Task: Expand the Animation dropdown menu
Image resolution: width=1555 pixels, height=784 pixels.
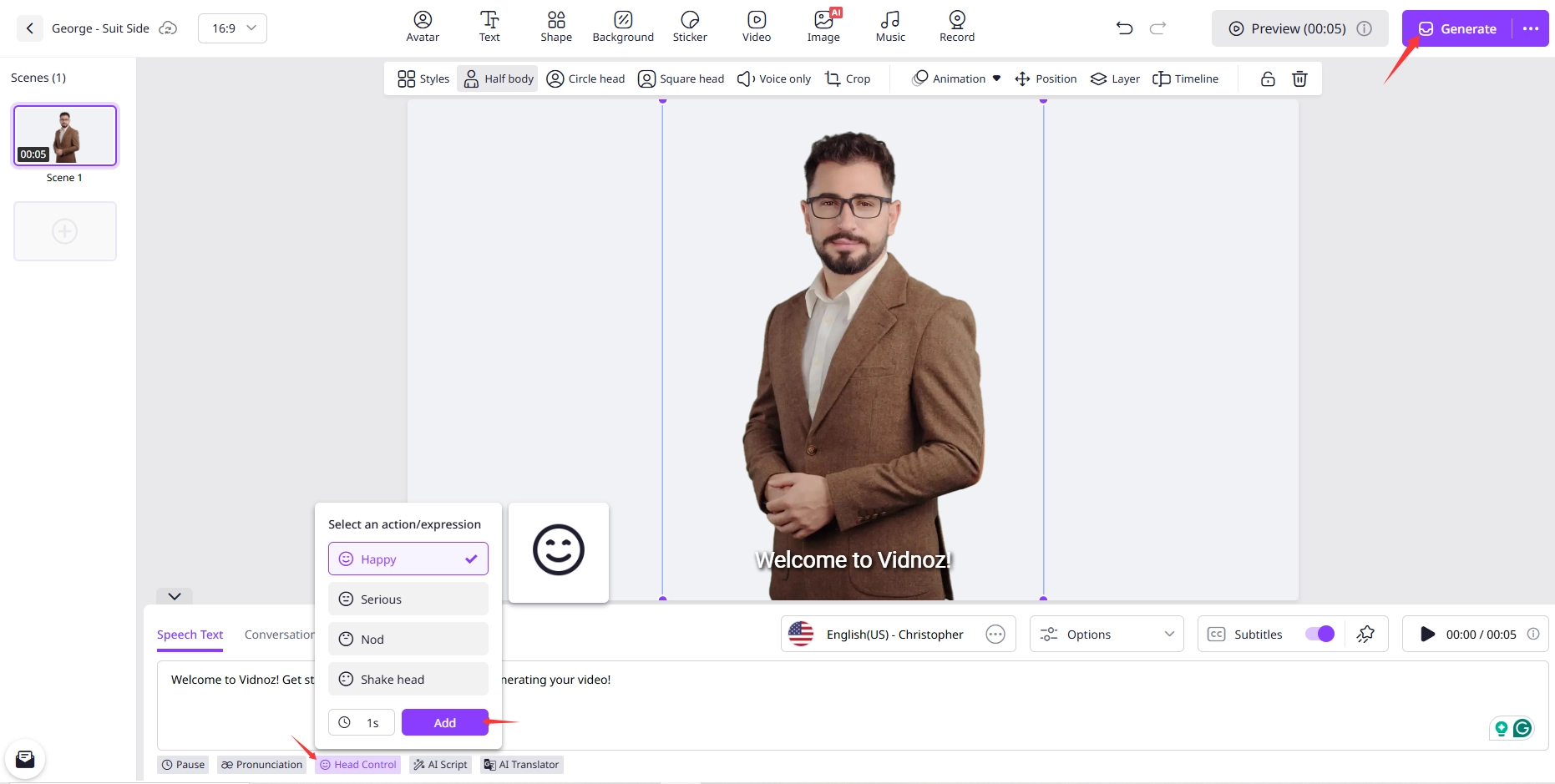Action: pos(957,78)
